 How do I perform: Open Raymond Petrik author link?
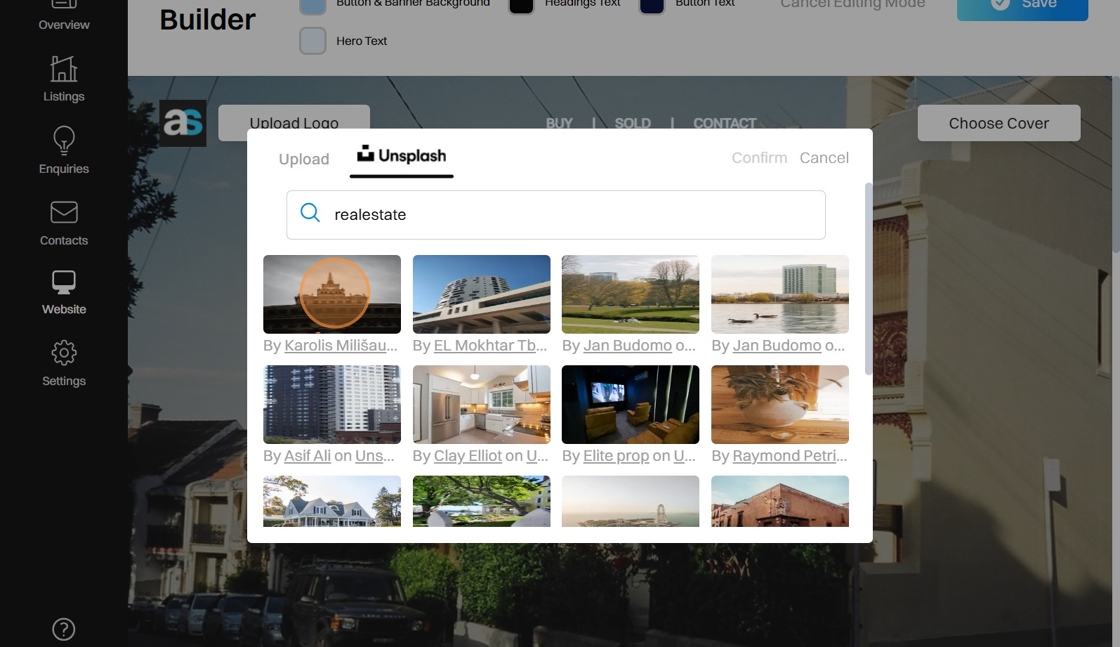tap(789, 456)
